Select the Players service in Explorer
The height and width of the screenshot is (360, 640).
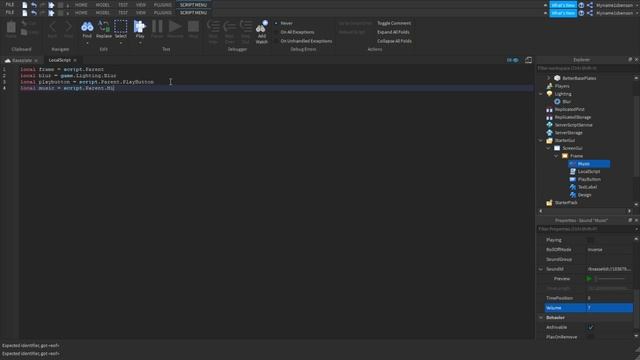[x=562, y=86]
